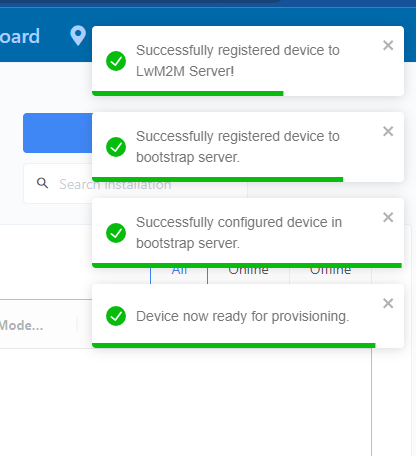Dismiss the LwM2M Server registration notification
The image size is (416, 456).
(388, 45)
